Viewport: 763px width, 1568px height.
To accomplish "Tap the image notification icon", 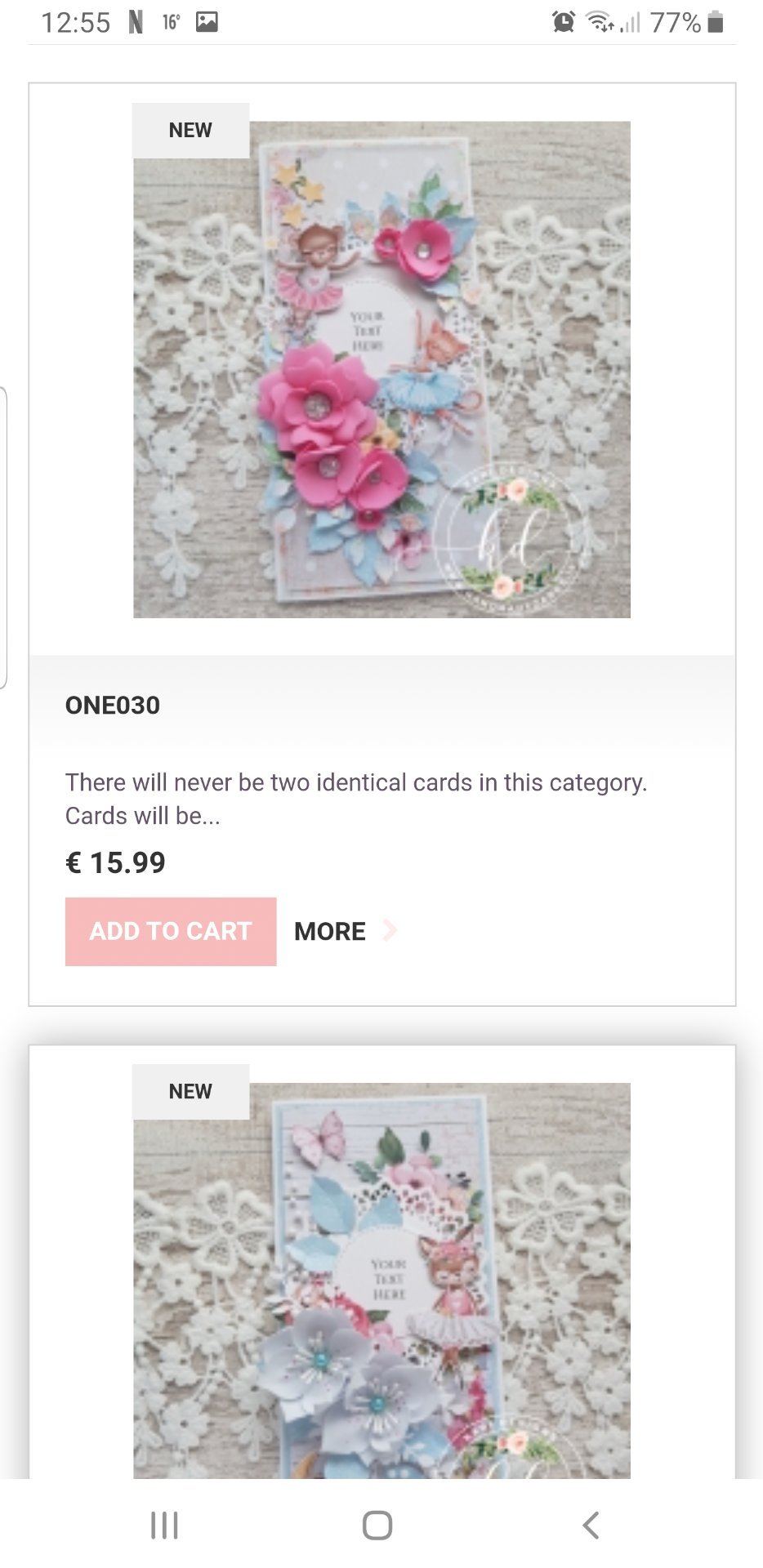I will tap(207, 22).
